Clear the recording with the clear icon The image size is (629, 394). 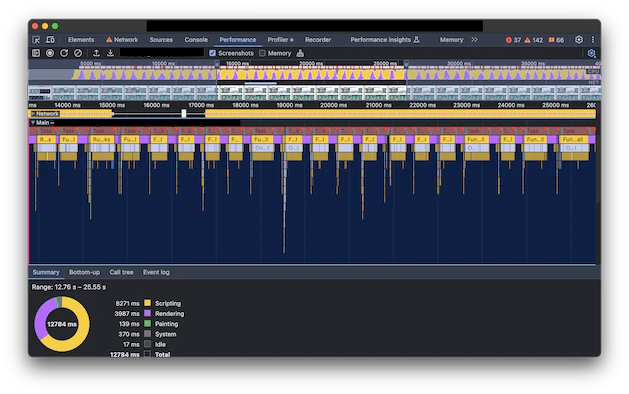pyautogui.click(x=78, y=53)
